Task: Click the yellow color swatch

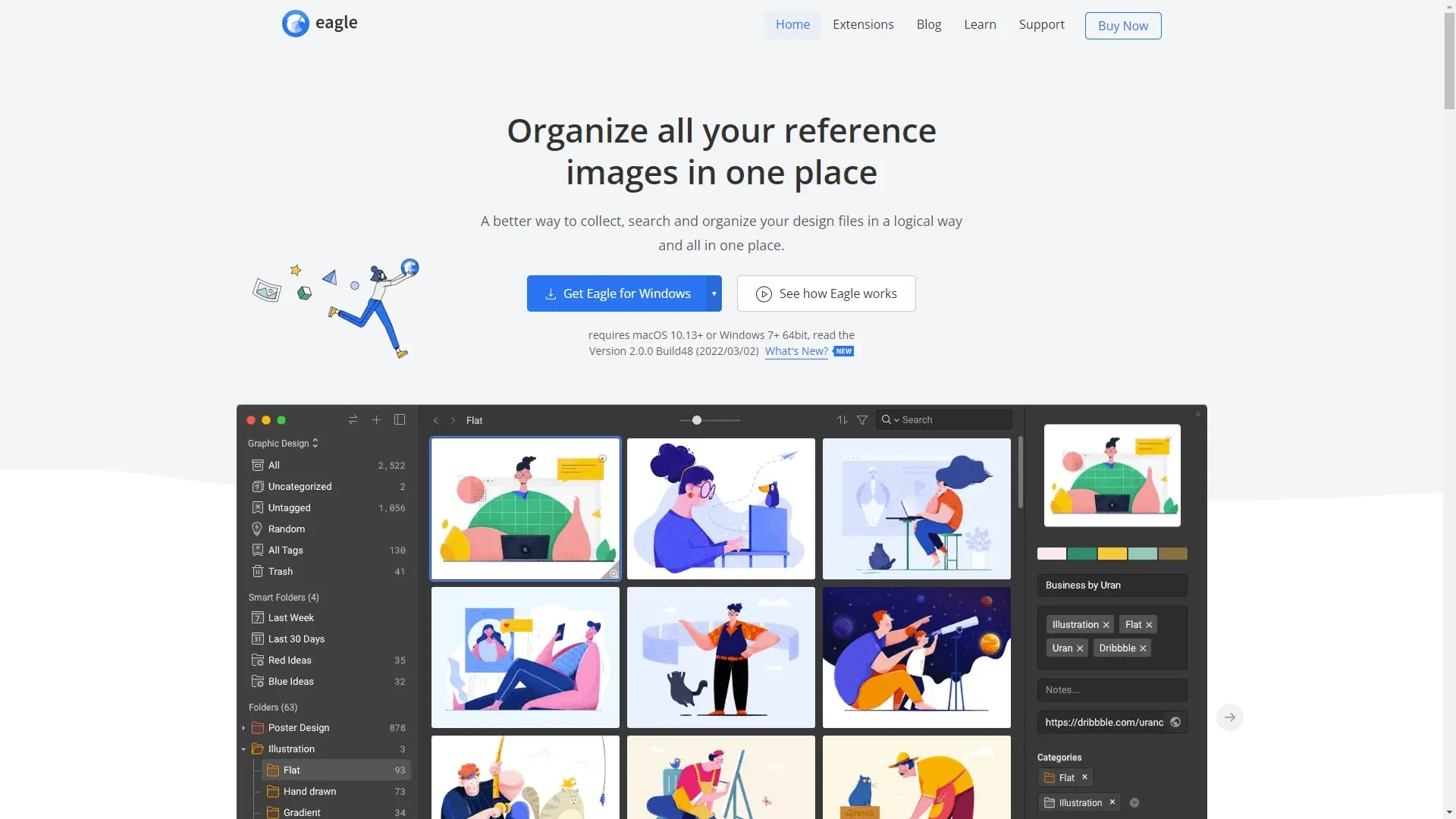Action: pyautogui.click(x=1112, y=554)
